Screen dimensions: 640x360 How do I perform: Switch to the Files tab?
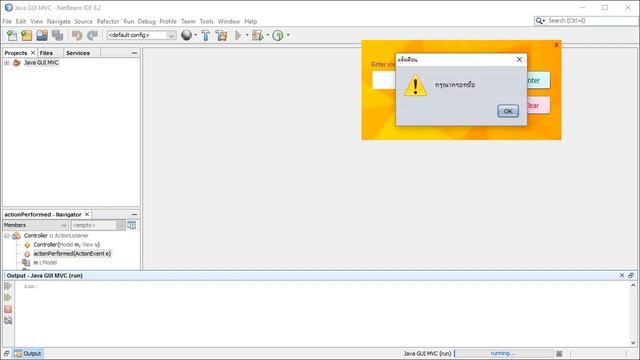pos(46,53)
